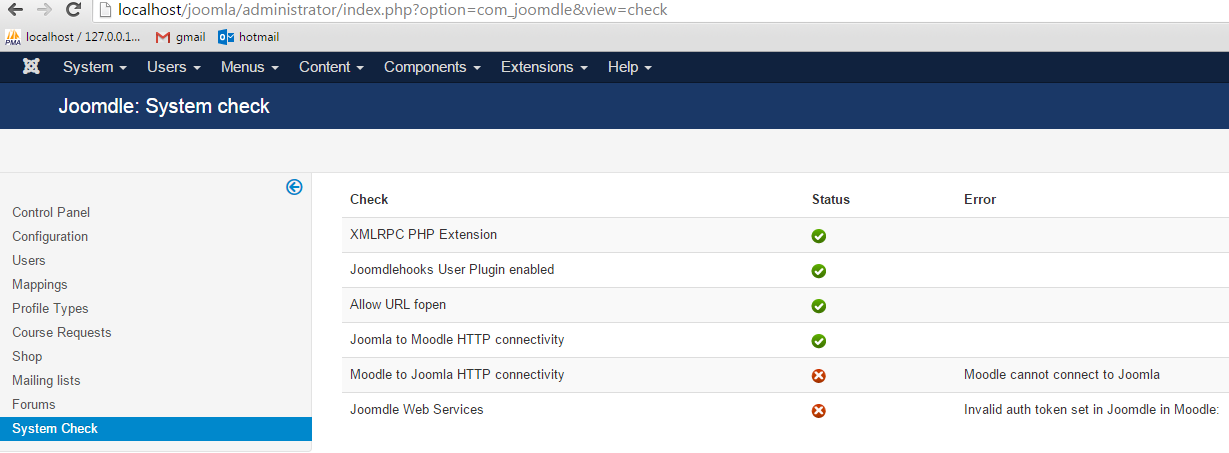Click green status icon for XMLRPC PHP Extension
The height and width of the screenshot is (453, 1229).
(818, 236)
